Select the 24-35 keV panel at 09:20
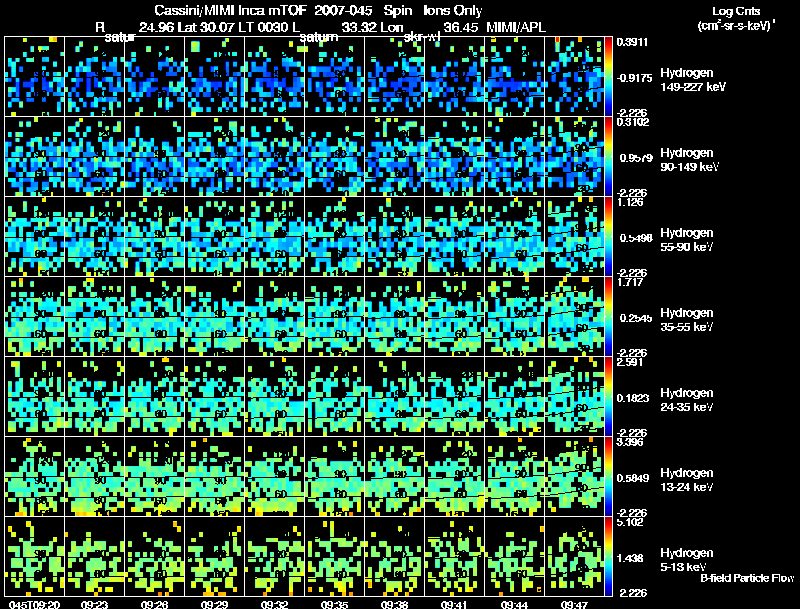 pyautogui.click(x=35, y=397)
